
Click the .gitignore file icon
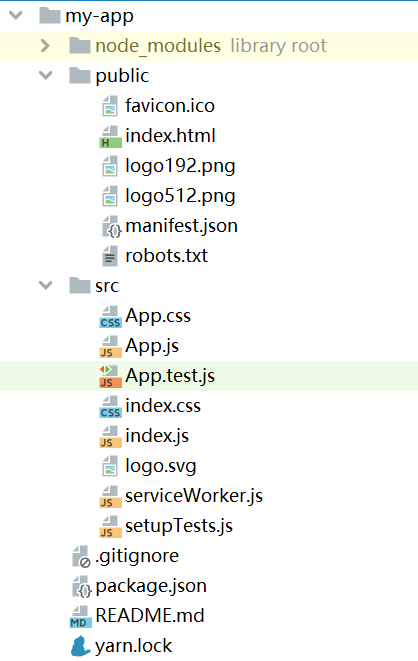pos(81,556)
